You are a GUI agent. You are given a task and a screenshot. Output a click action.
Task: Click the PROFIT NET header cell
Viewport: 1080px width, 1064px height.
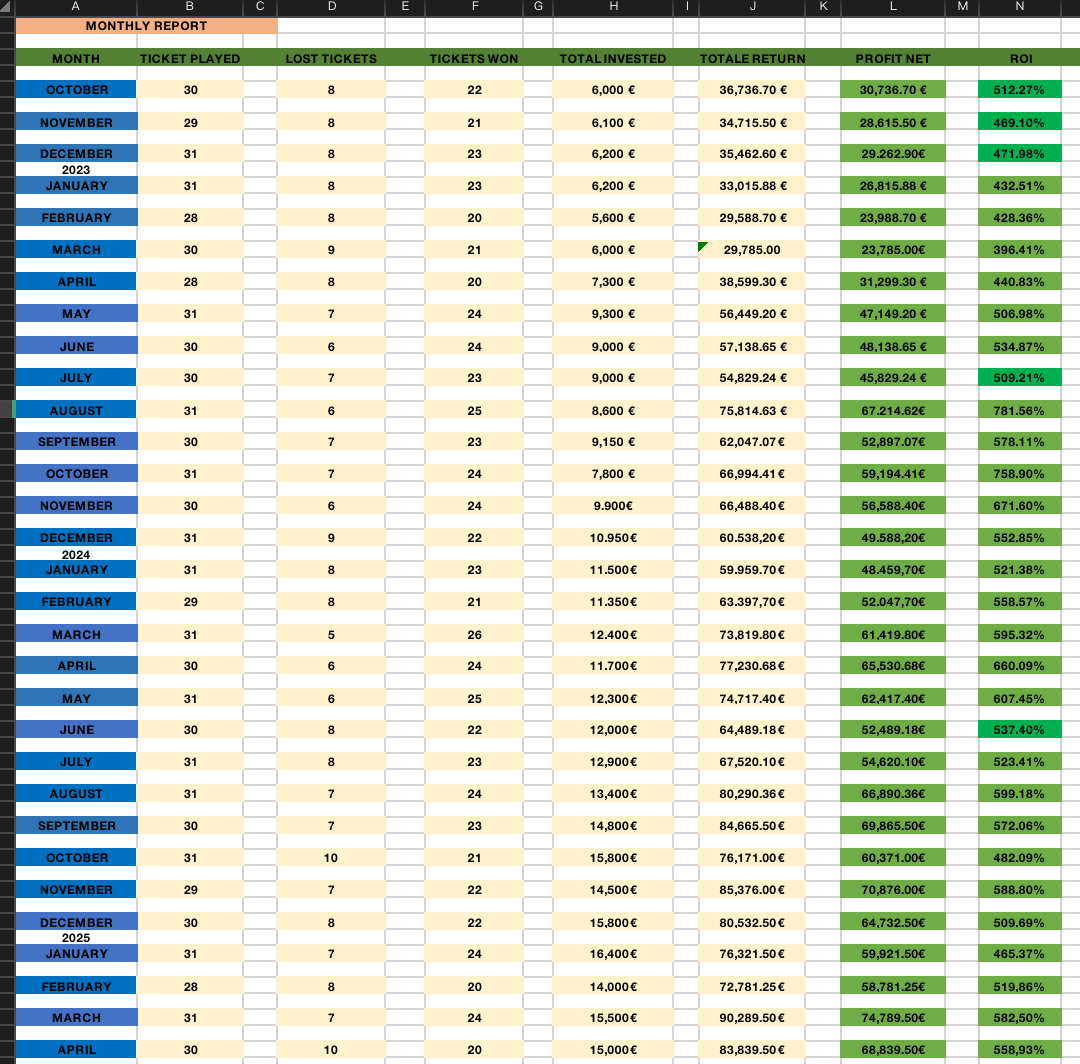click(x=893, y=59)
